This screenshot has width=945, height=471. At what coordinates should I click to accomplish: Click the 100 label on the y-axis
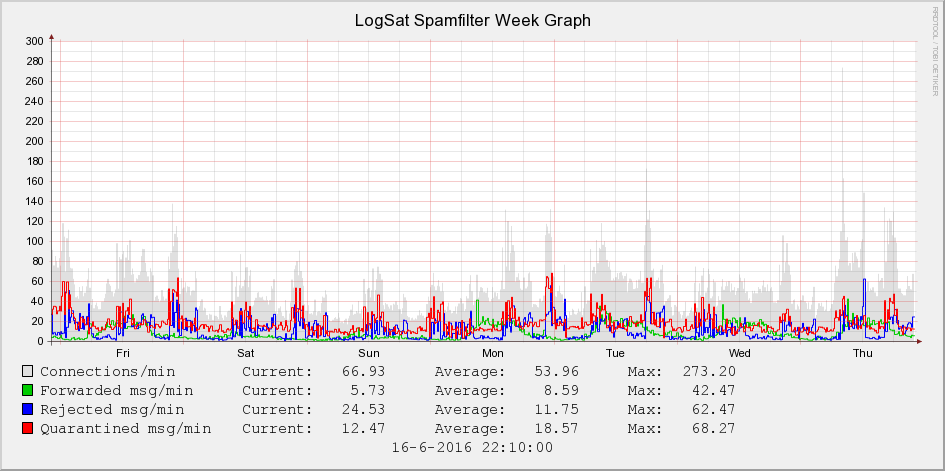tap(34, 241)
